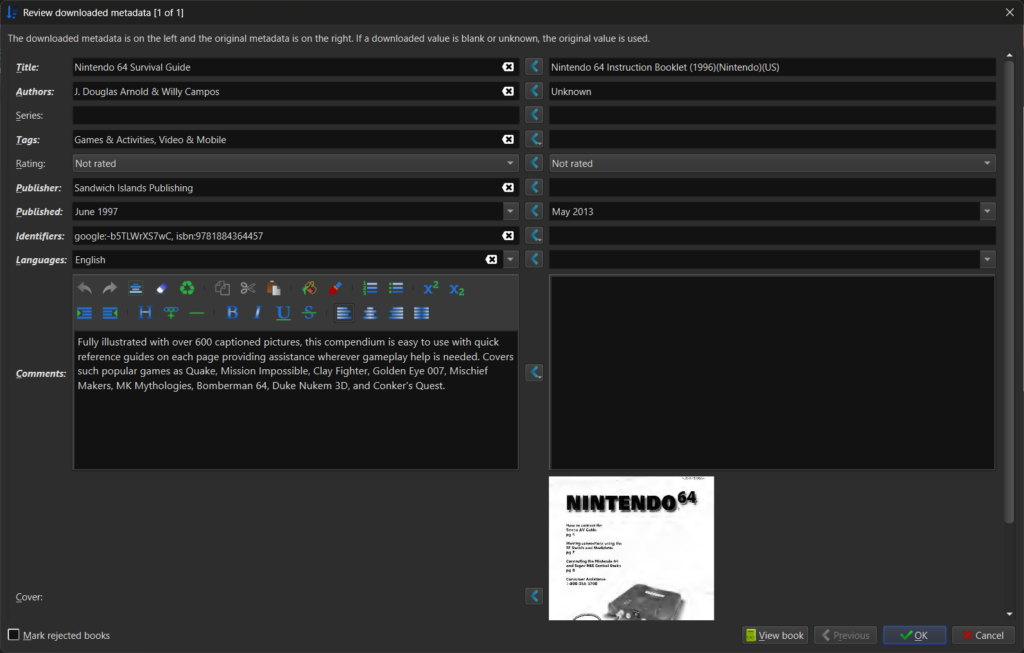The width and height of the screenshot is (1024, 653).
Task: Insert an ordered numbered list
Action: [x=370, y=288]
